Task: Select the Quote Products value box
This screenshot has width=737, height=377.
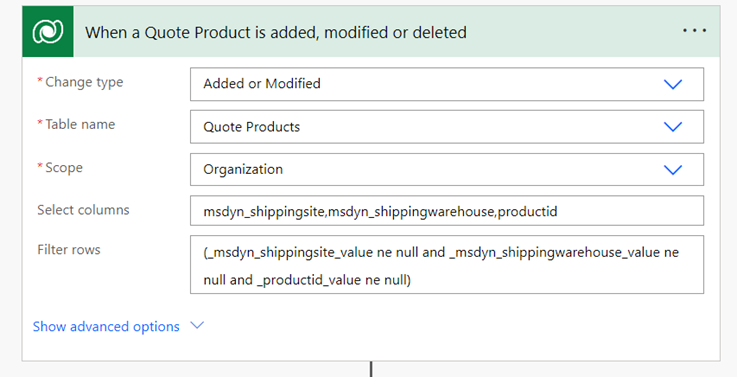Action: (447, 126)
